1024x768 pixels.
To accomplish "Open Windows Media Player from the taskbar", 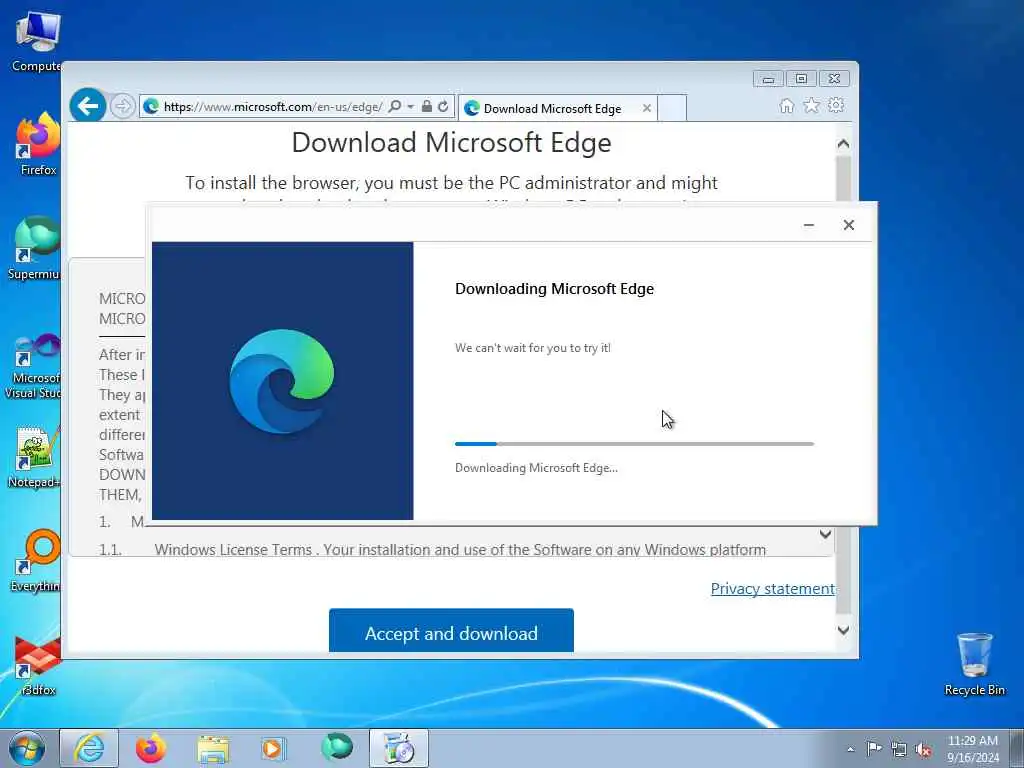I will 273,748.
